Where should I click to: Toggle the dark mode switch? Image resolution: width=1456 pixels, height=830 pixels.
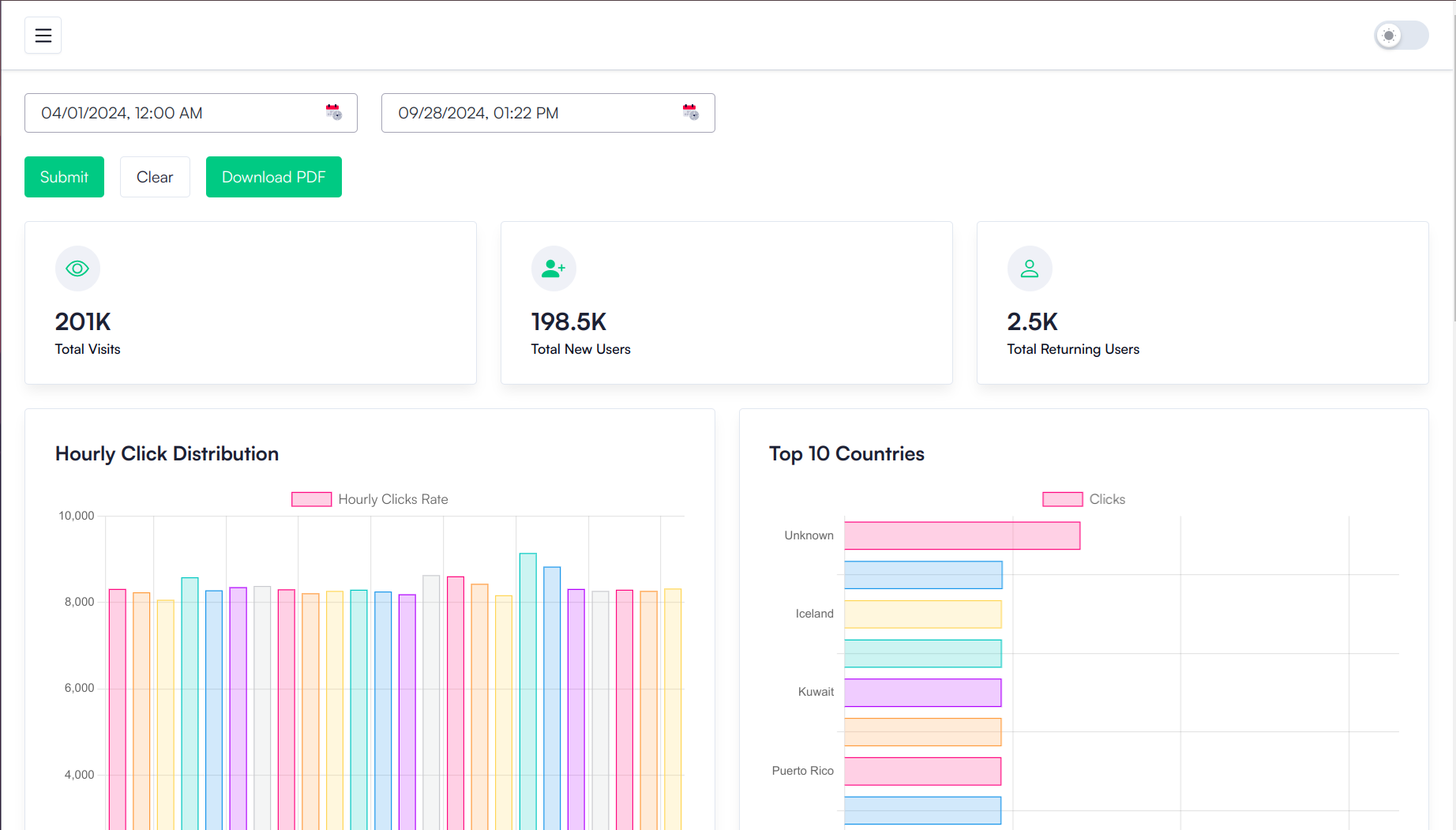coord(1401,36)
